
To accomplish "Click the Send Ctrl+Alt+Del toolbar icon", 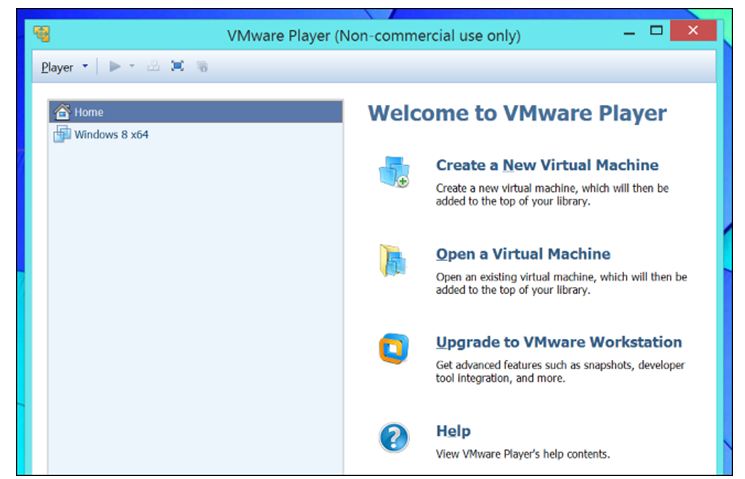I will (153, 66).
